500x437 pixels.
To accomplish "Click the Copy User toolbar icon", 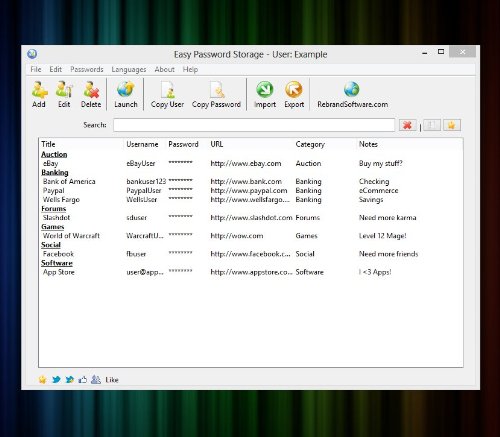I will tap(167, 90).
